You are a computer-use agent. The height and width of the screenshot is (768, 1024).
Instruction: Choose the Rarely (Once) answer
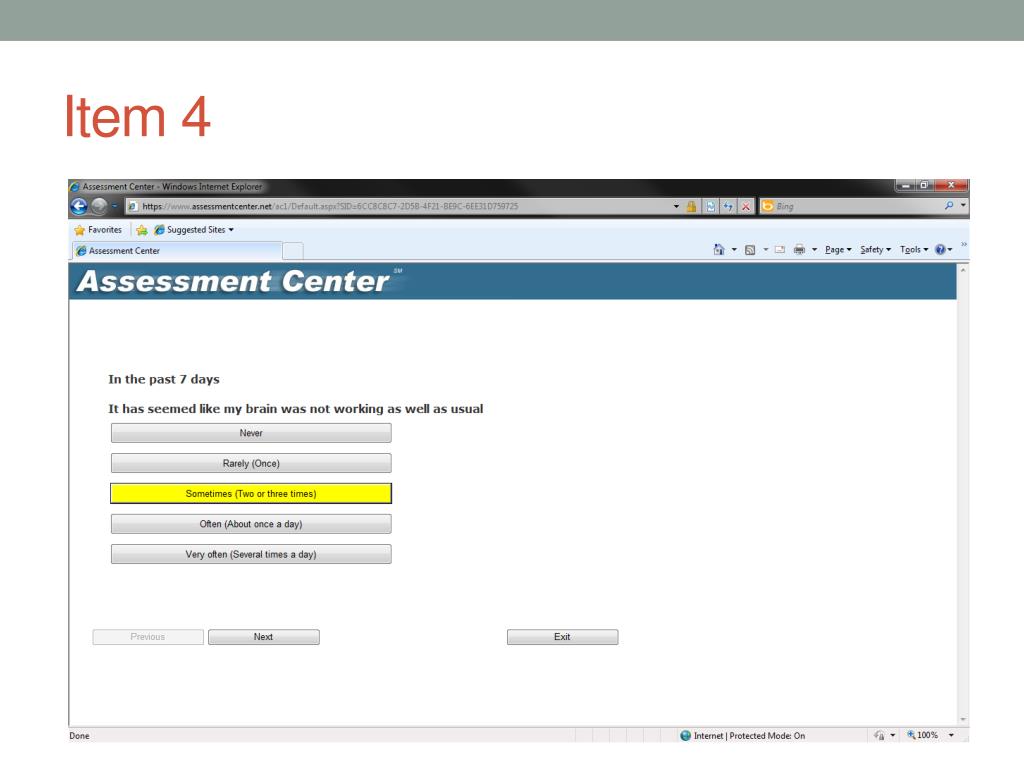[251, 463]
